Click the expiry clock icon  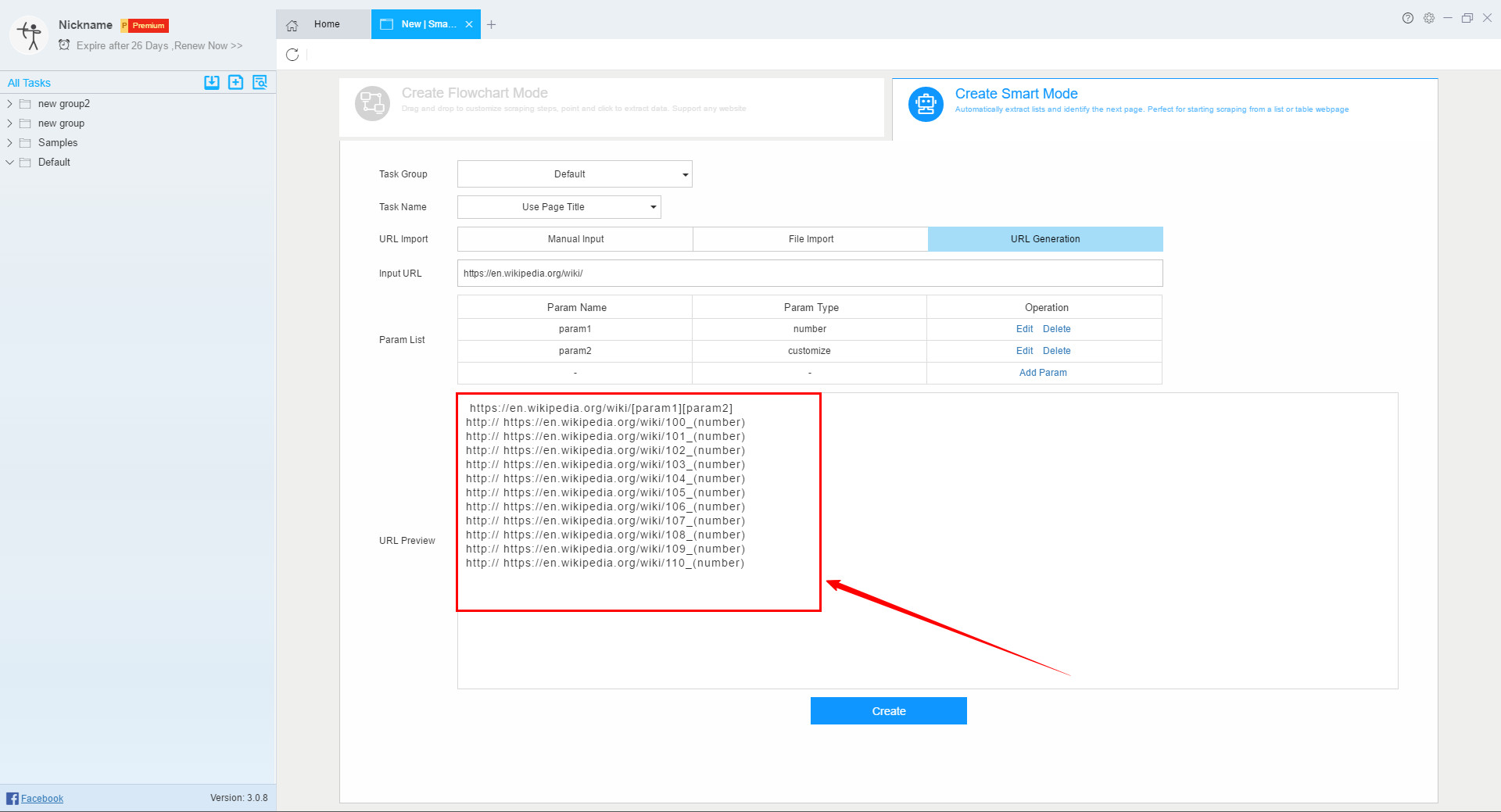(64, 45)
